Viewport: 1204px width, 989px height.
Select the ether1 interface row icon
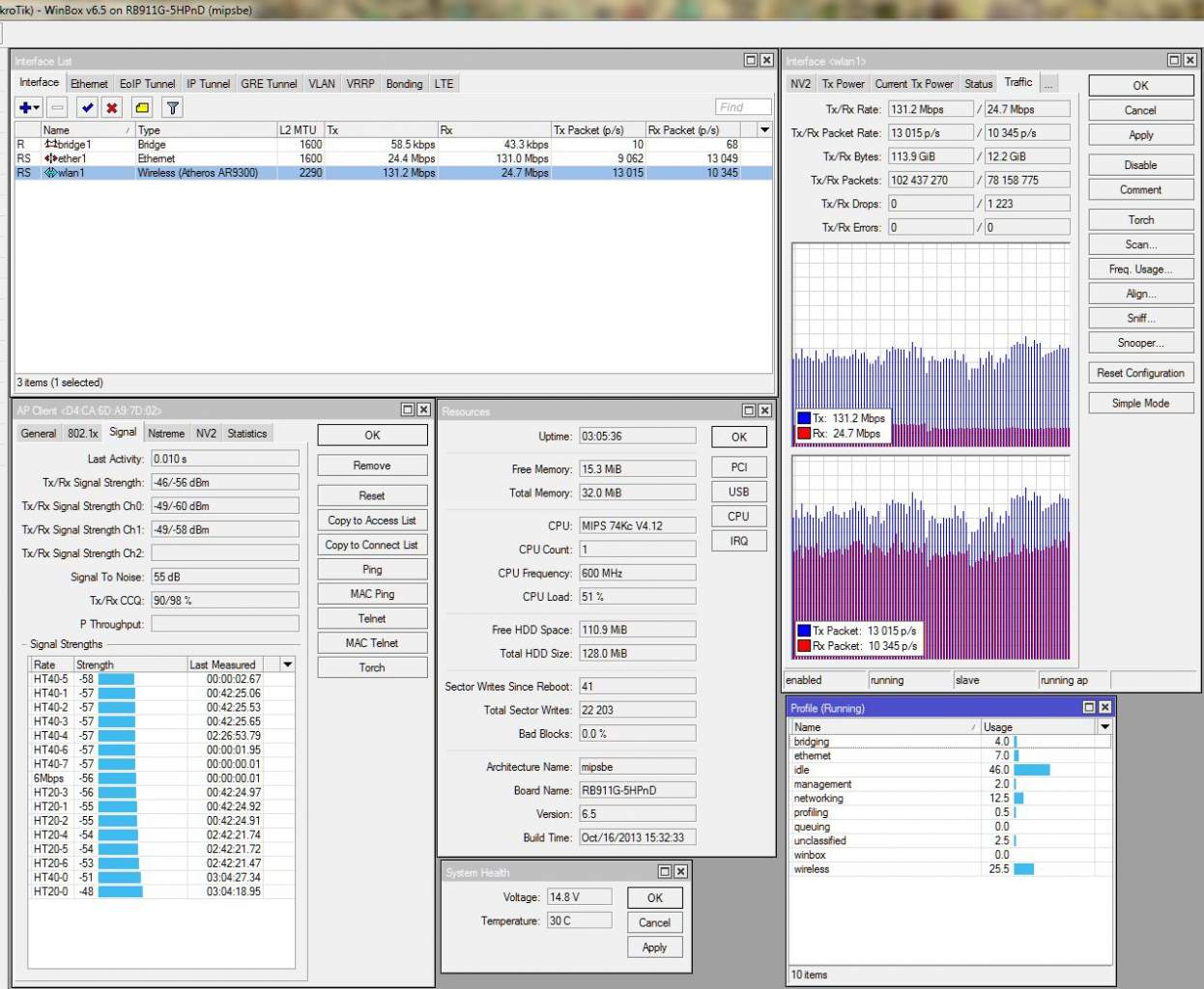coord(50,158)
